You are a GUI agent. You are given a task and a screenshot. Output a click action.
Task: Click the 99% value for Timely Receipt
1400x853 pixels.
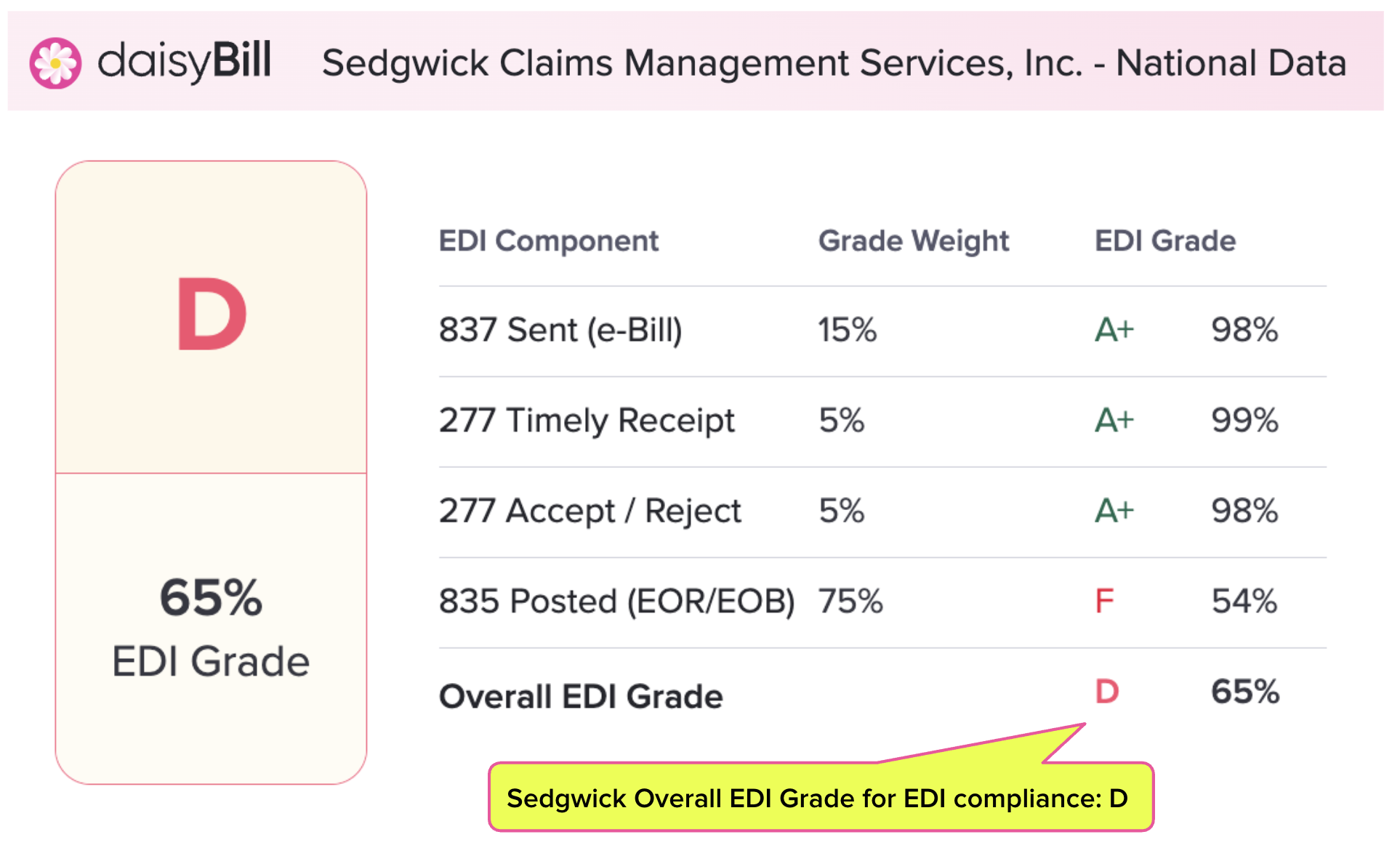point(1244,421)
